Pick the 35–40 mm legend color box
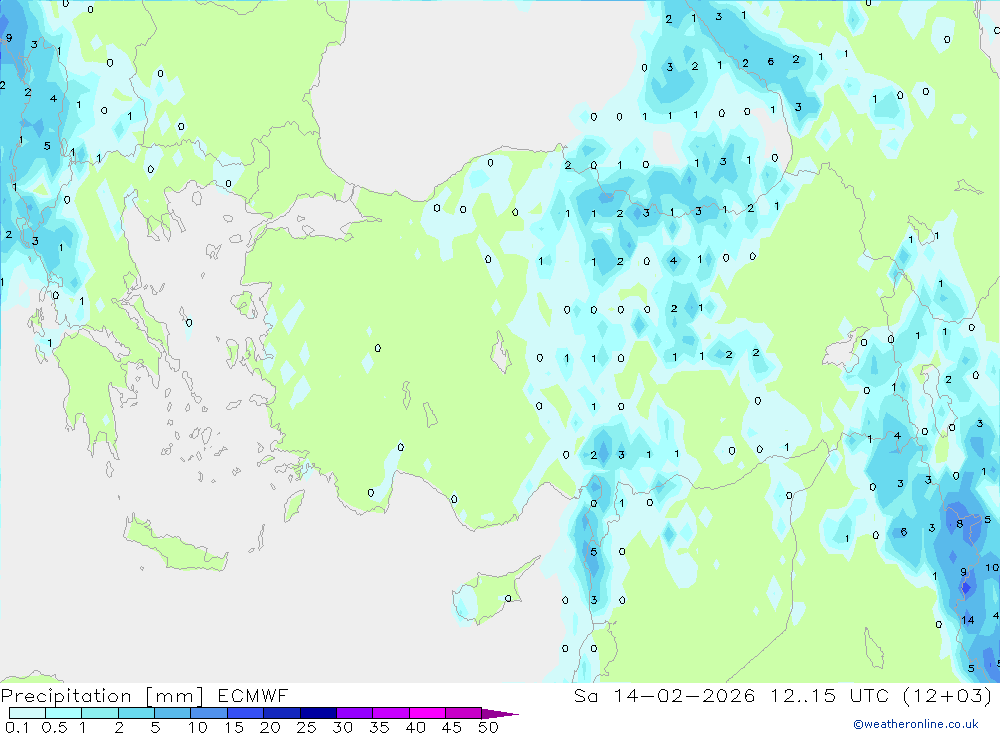Image resolution: width=1000 pixels, height=733 pixels. 390,713
